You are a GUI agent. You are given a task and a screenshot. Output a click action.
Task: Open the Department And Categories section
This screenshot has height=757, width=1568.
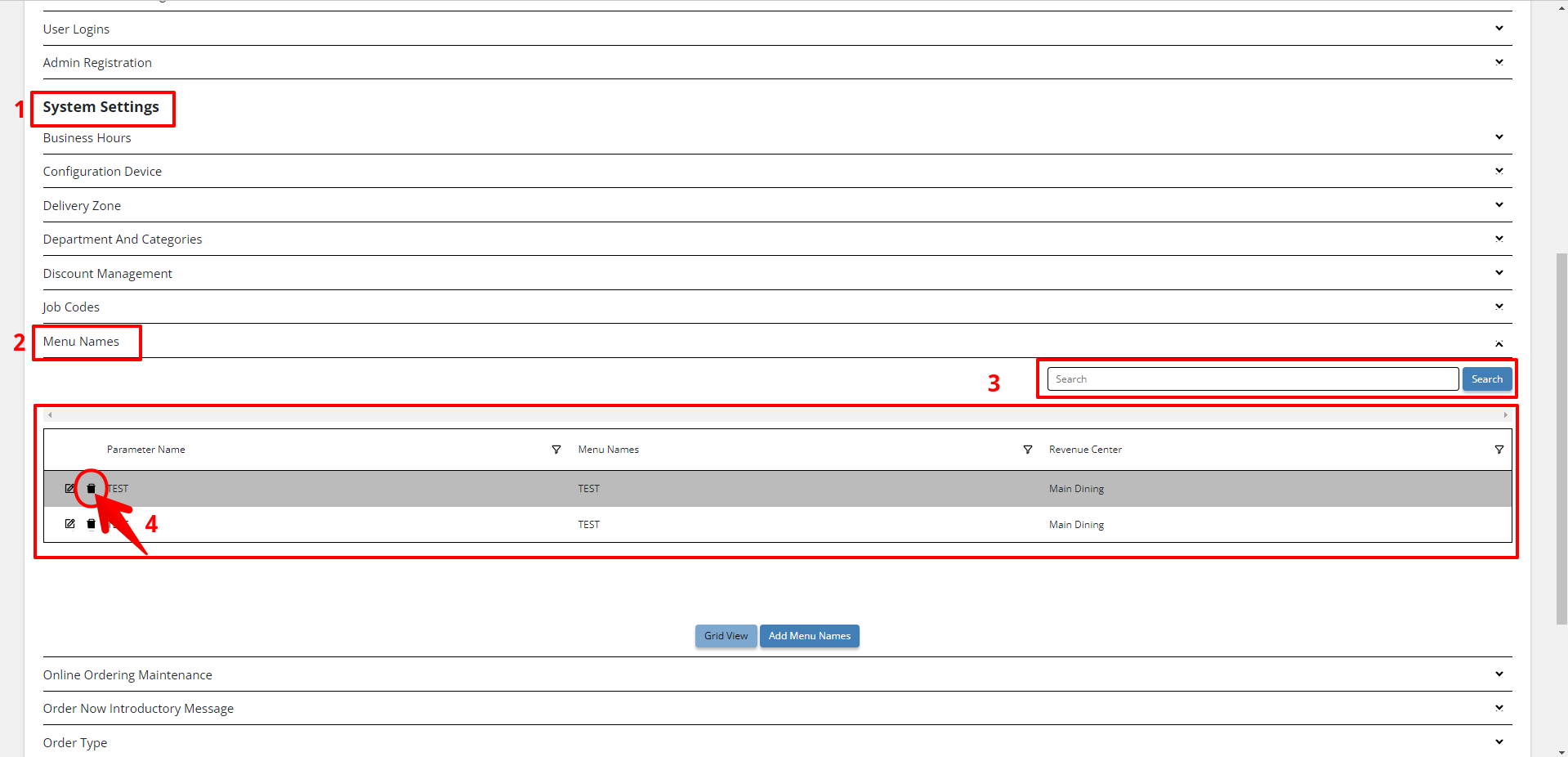click(x=123, y=240)
